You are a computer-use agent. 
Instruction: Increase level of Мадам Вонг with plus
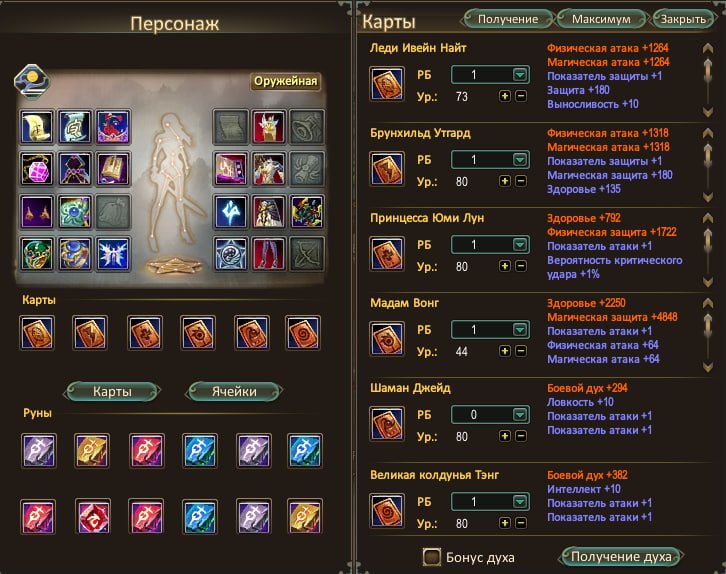[505, 351]
